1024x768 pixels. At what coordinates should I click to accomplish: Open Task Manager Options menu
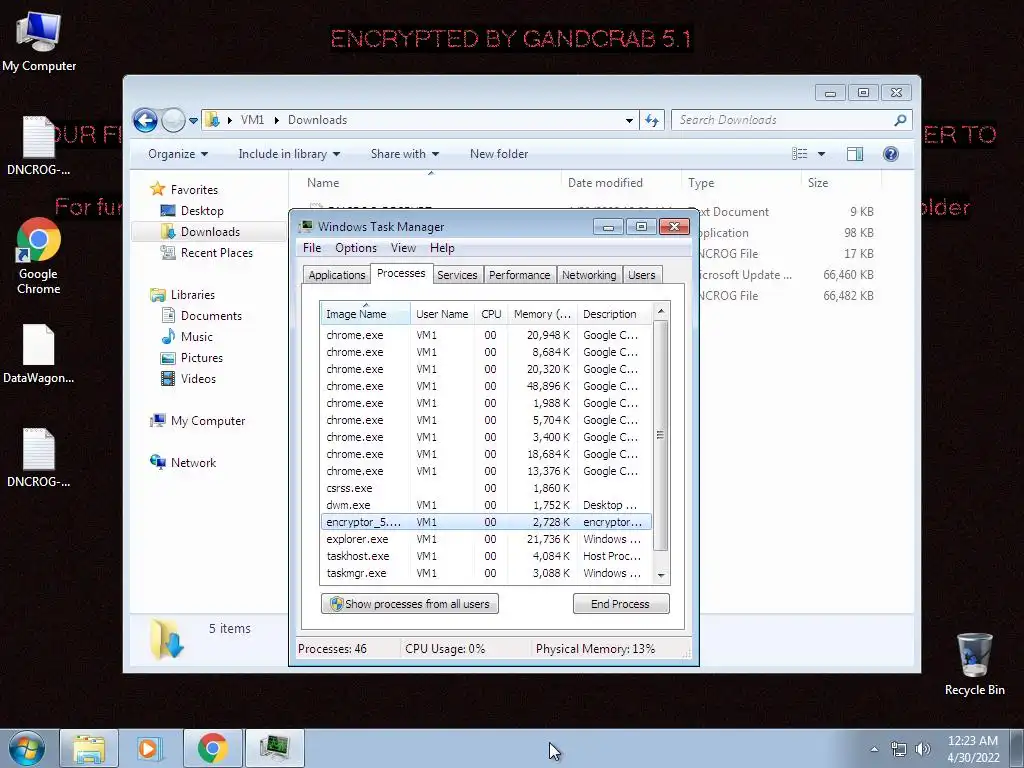(356, 248)
